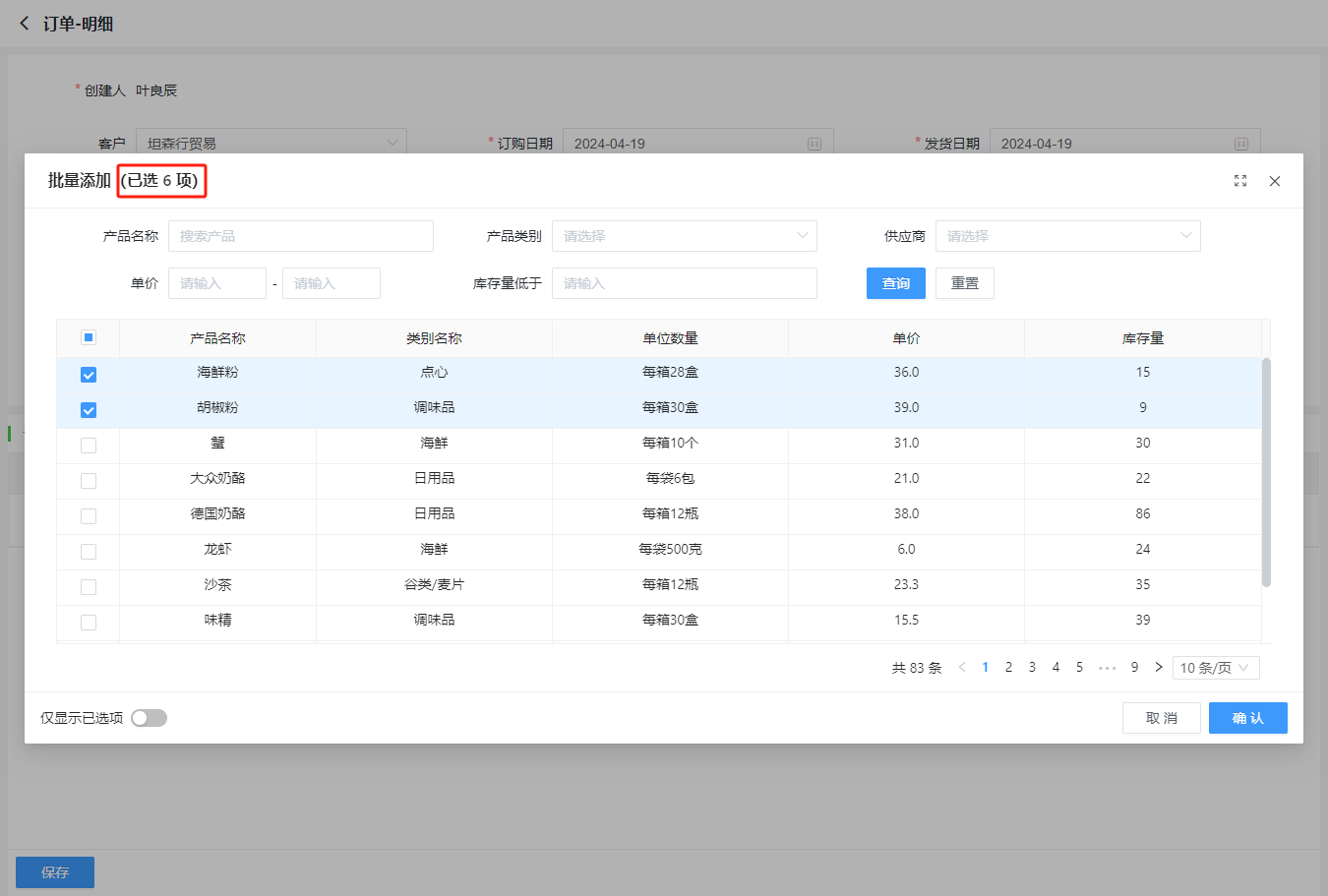Image resolution: width=1328 pixels, height=896 pixels.
Task: Expand the 供应商 dropdown
Action: (x=1067, y=236)
